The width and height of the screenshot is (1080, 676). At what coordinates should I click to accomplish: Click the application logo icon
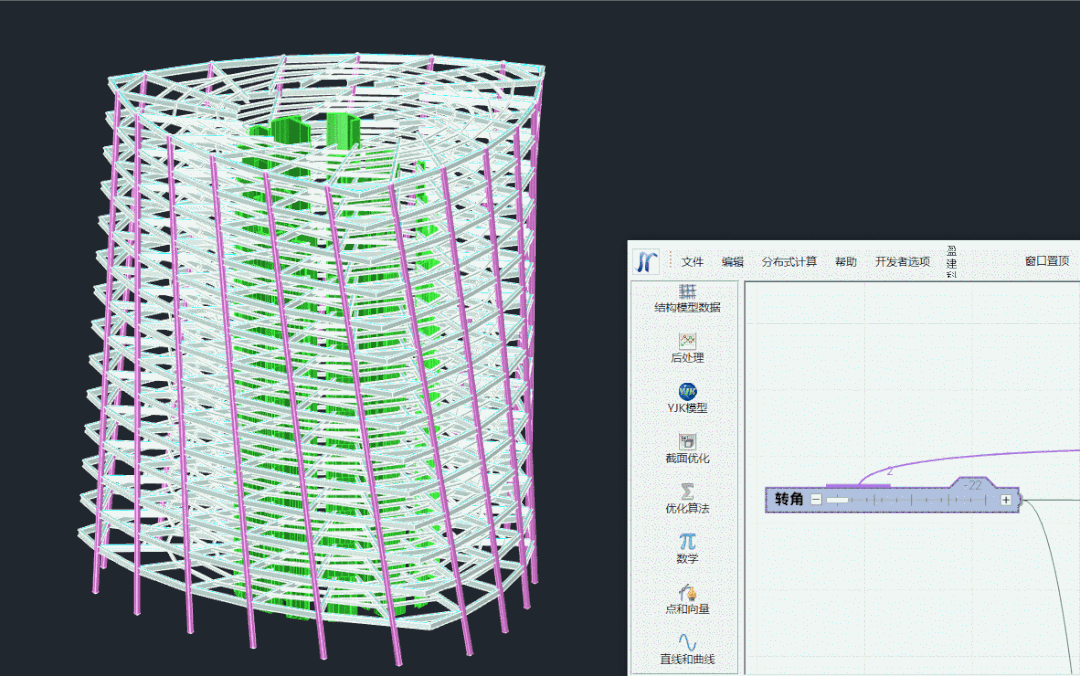(646, 262)
